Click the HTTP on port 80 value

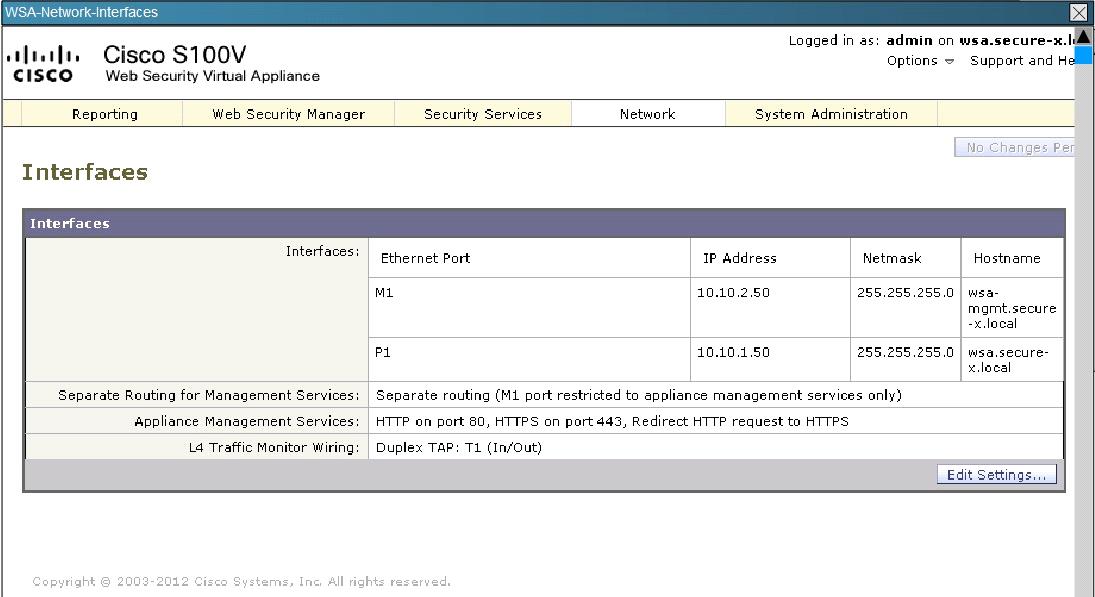(612, 422)
